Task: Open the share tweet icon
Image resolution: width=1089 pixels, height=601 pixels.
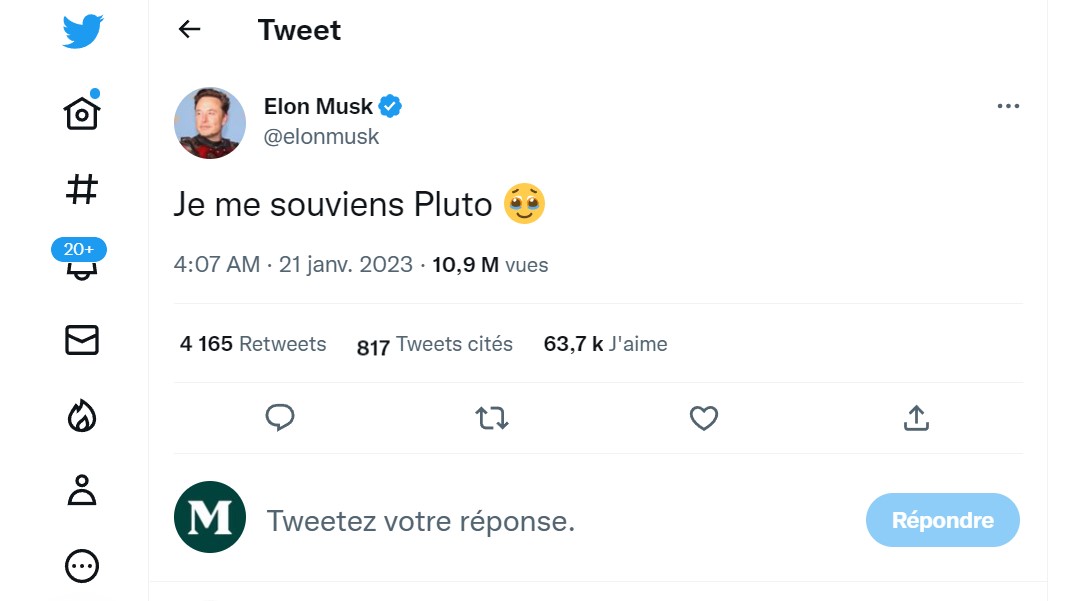Action: tap(916, 417)
